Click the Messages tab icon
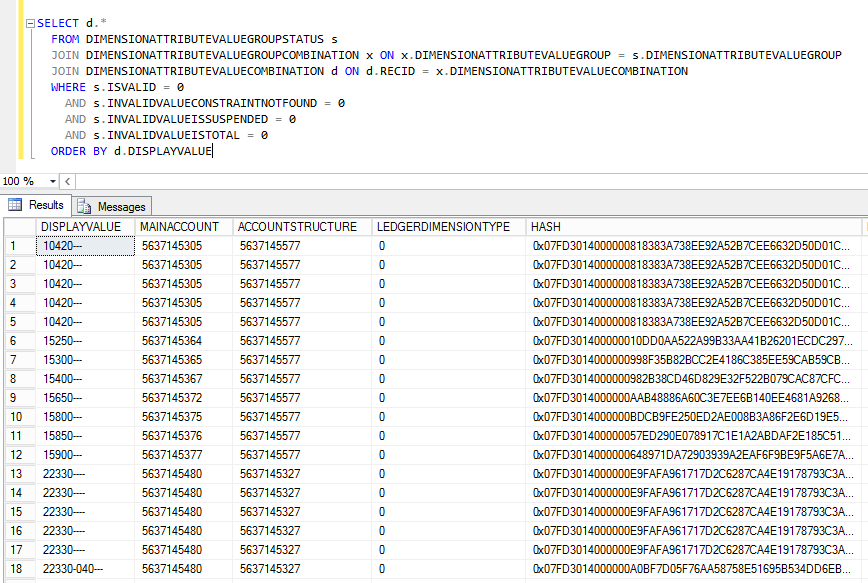868x583 pixels. [x=84, y=207]
